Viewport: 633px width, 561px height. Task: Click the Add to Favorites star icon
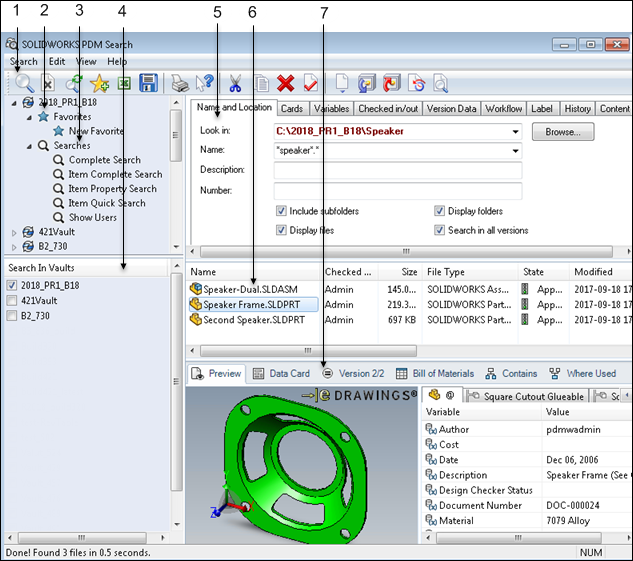tap(99, 85)
